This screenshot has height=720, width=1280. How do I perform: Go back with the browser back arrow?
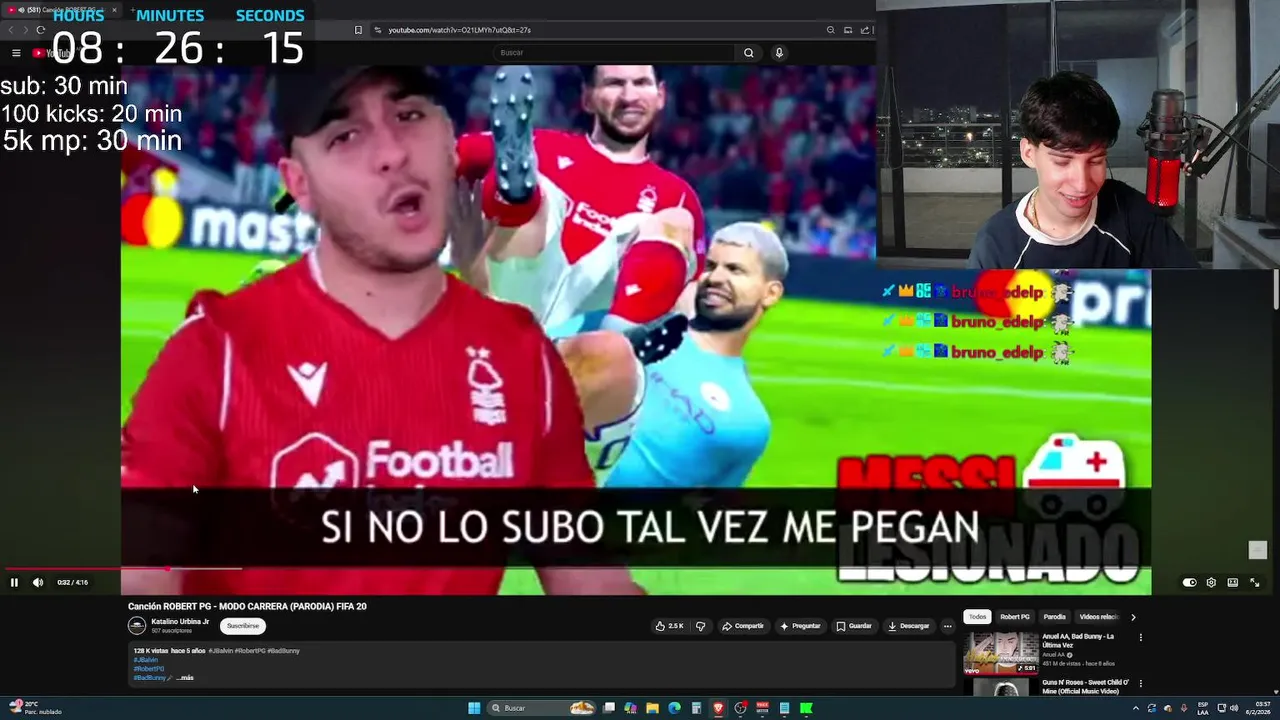[12, 30]
